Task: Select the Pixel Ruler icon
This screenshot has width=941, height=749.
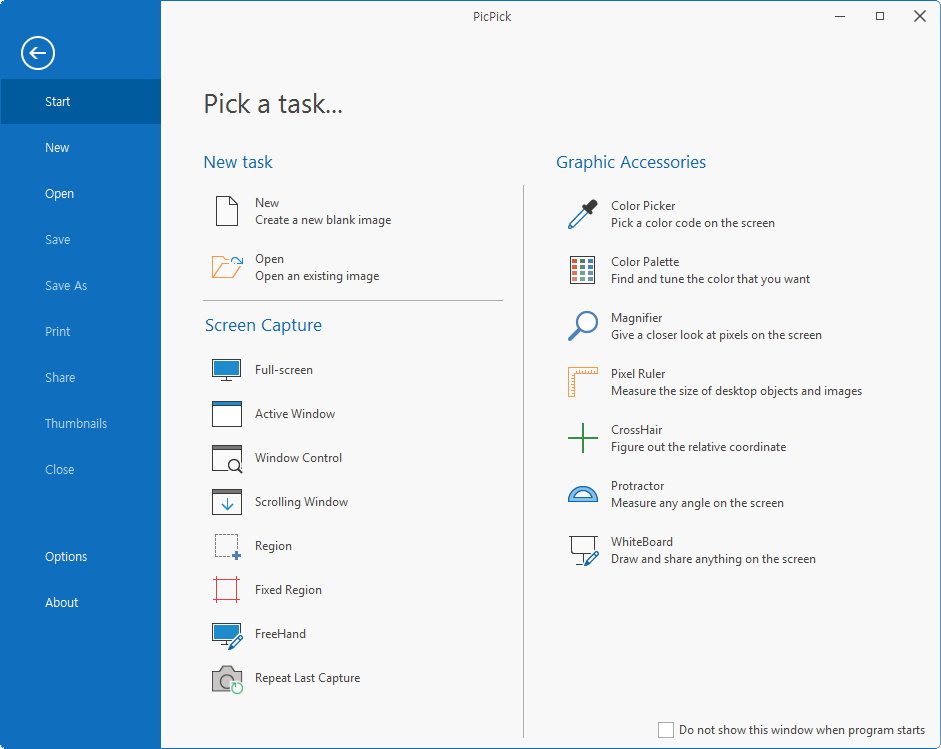Action: pyautogui.click(x=582, y=382)
